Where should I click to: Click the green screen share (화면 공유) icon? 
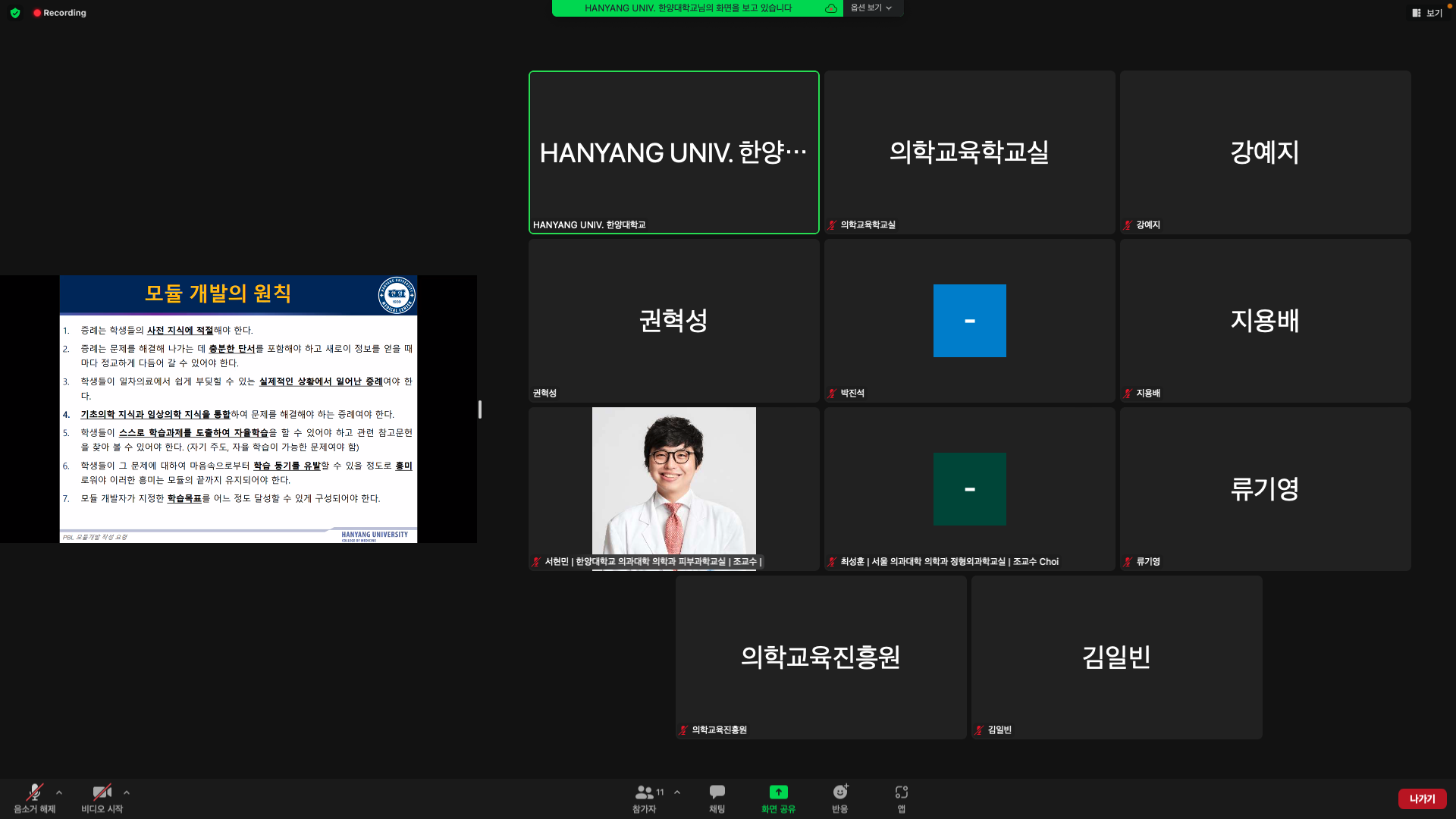[x=778, y=793]
